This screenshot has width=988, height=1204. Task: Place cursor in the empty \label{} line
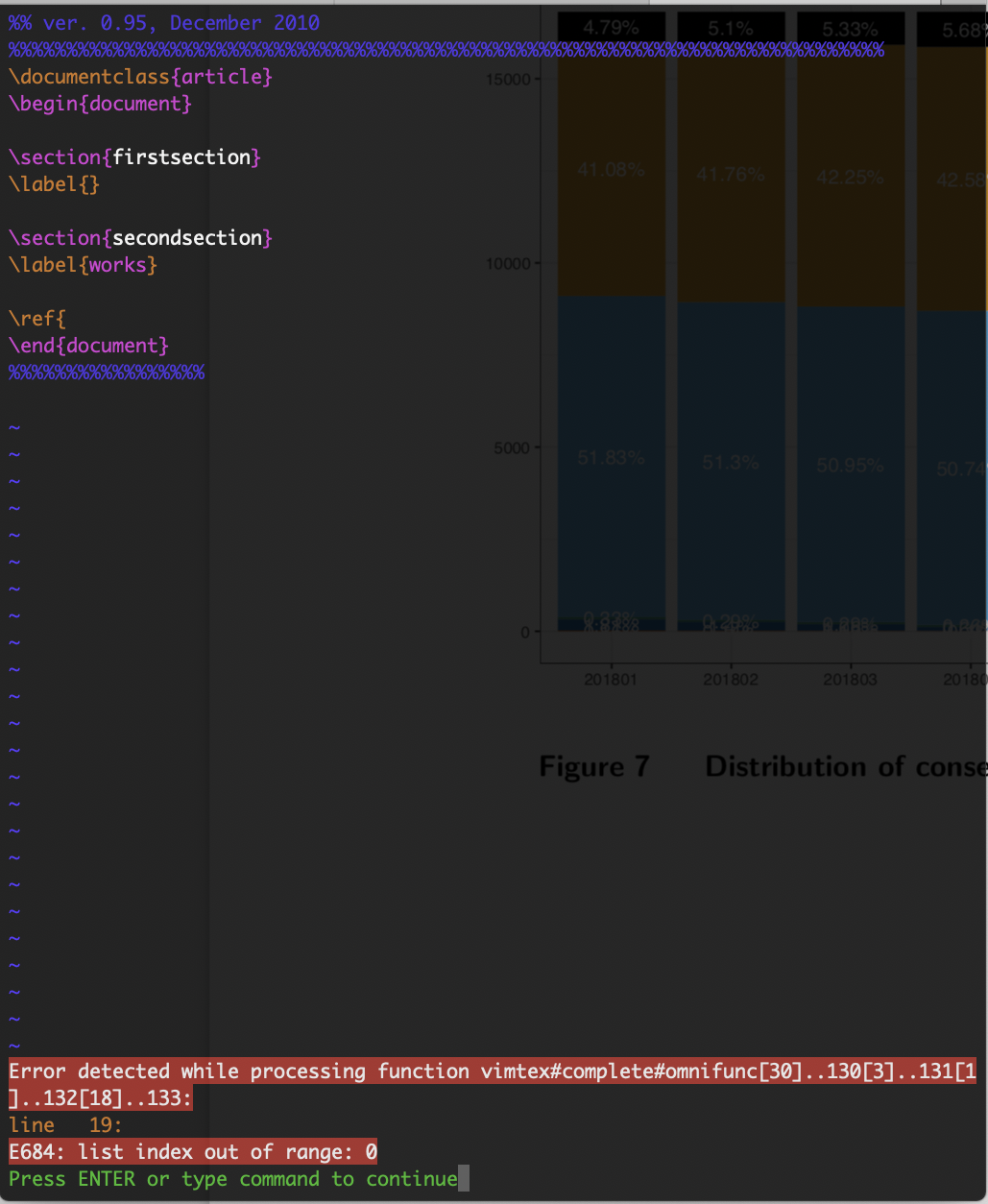click(54, 184)
